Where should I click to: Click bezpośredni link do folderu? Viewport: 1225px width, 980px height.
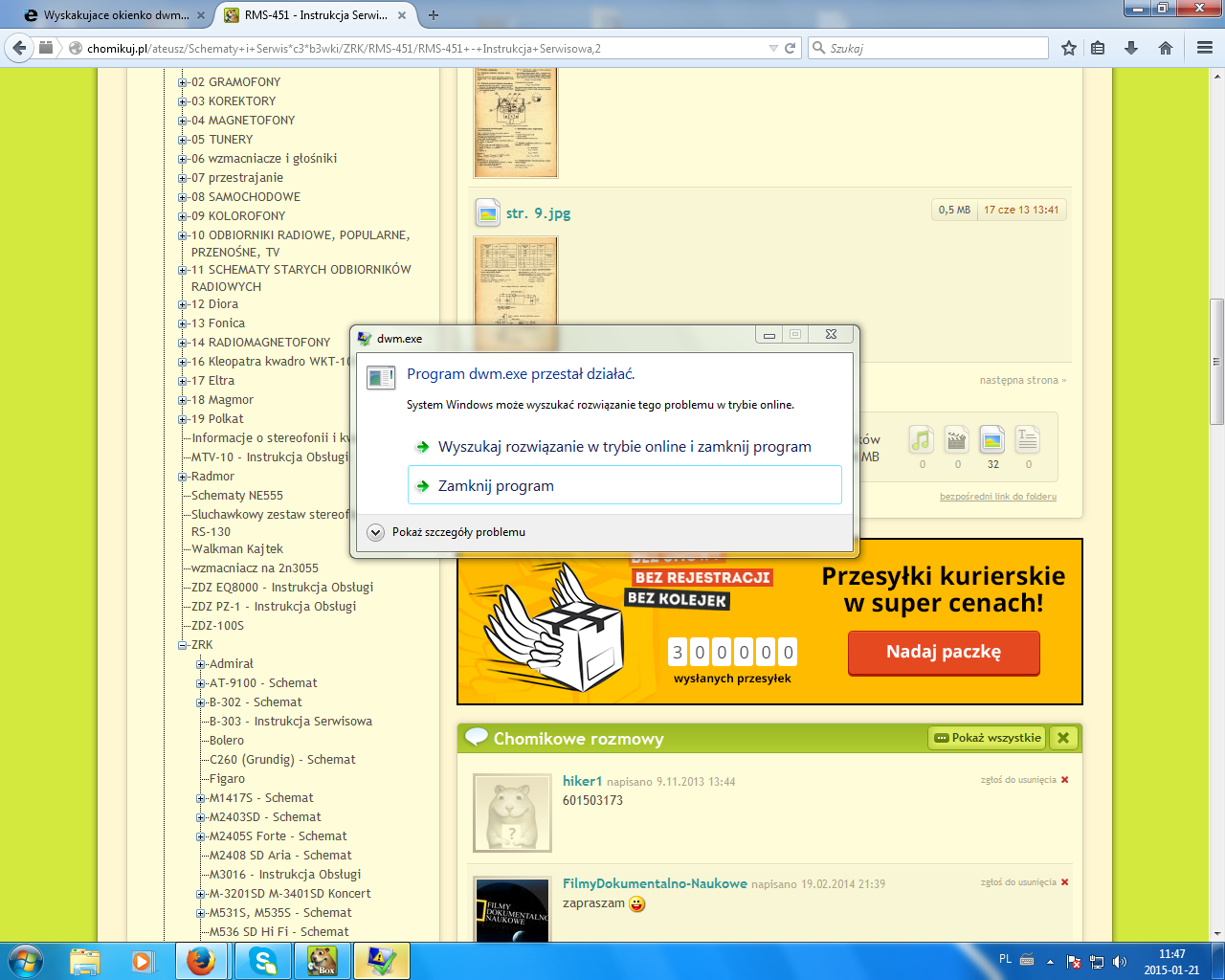point(998,497)
